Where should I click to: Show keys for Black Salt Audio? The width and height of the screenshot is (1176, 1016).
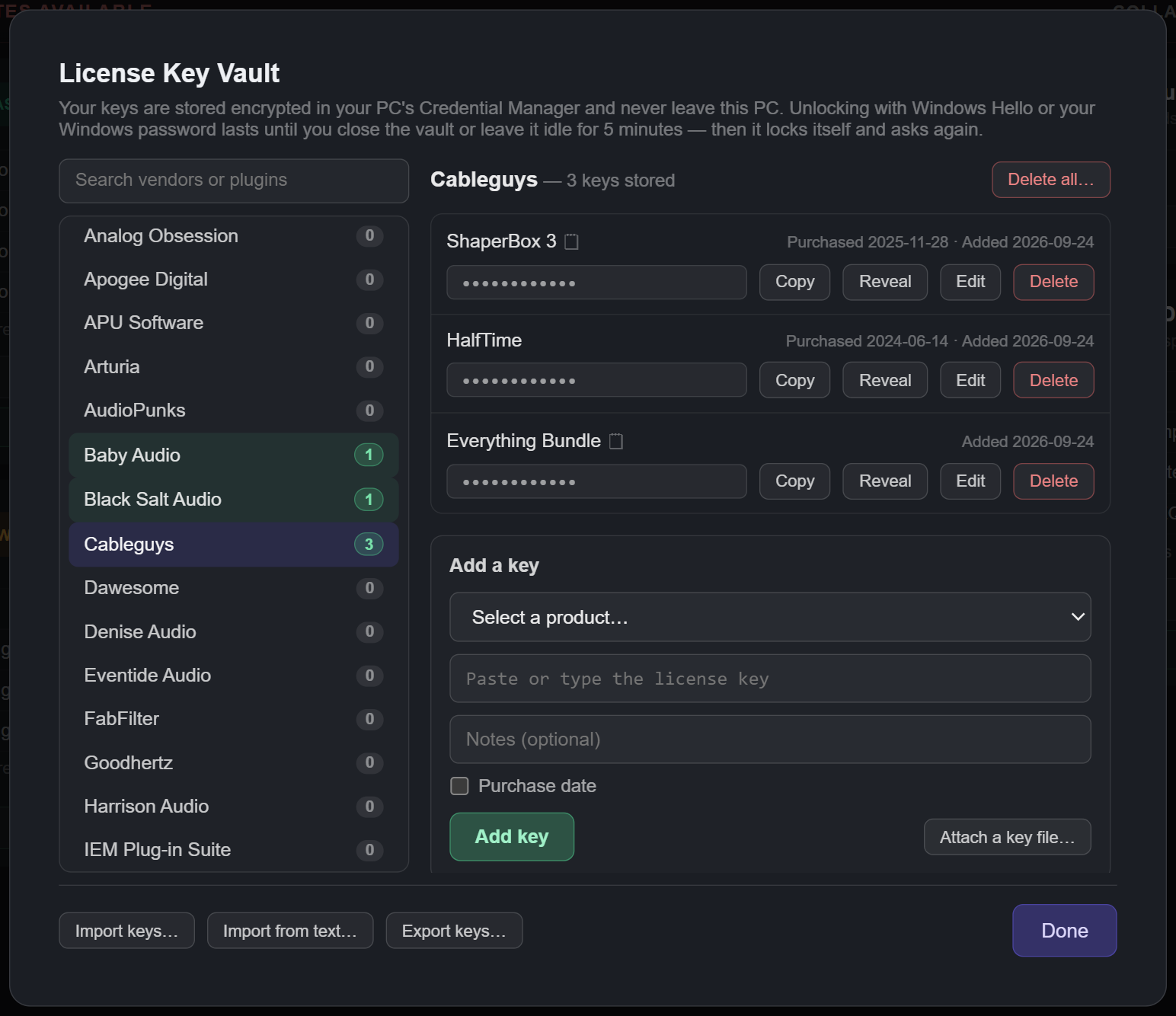(x=234, y=500)
